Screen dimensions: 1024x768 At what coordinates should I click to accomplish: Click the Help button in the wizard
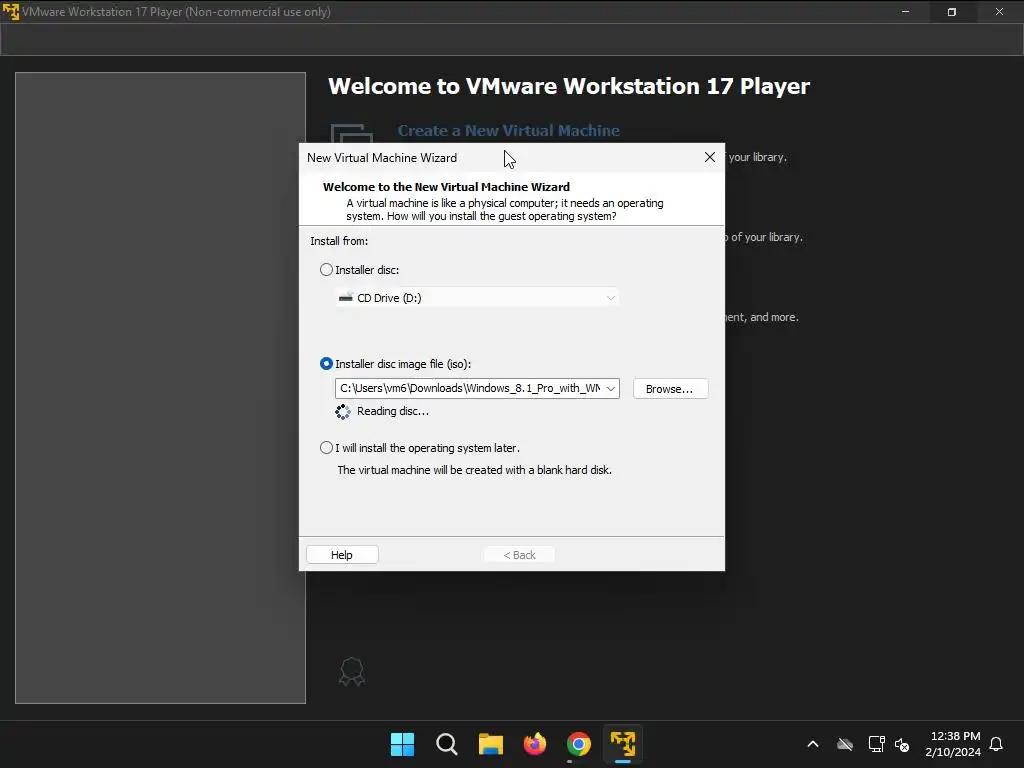pos(342,555)
